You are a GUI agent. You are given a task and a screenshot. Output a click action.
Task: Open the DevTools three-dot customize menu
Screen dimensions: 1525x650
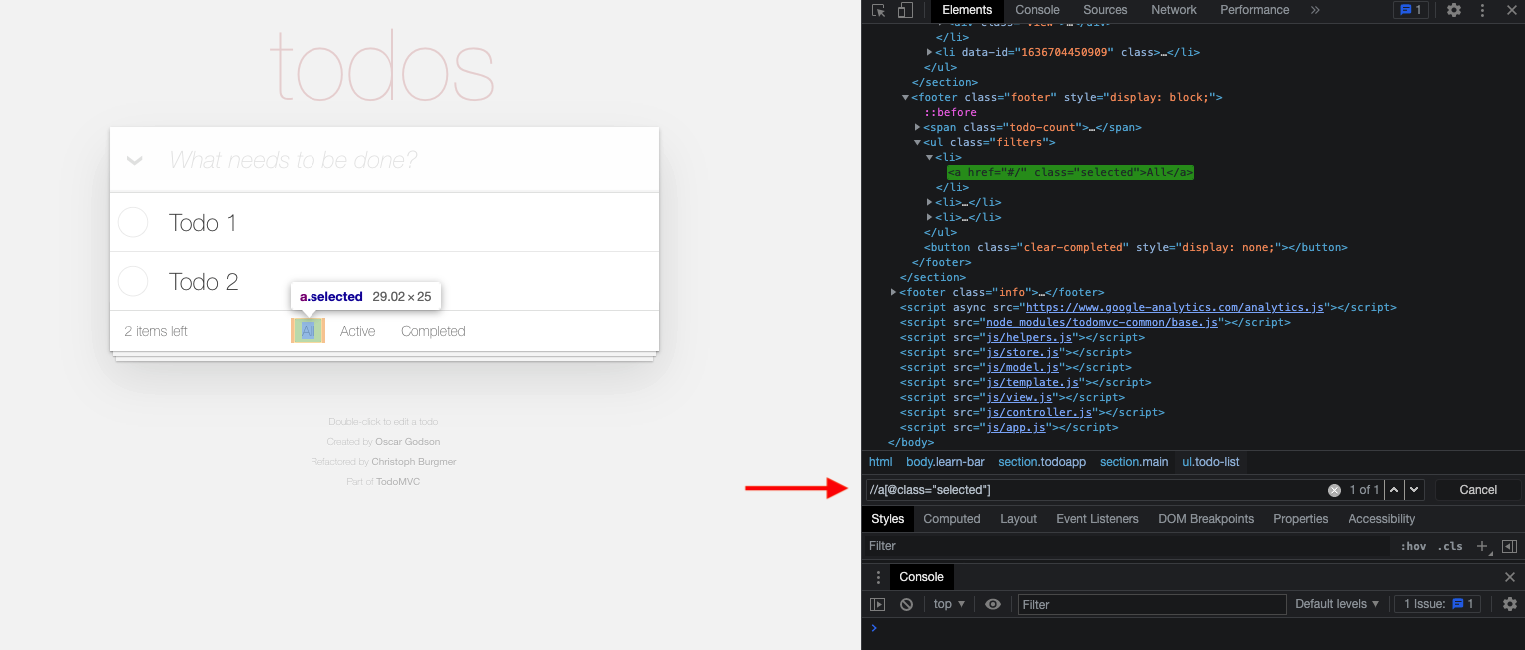point(1483,10)
